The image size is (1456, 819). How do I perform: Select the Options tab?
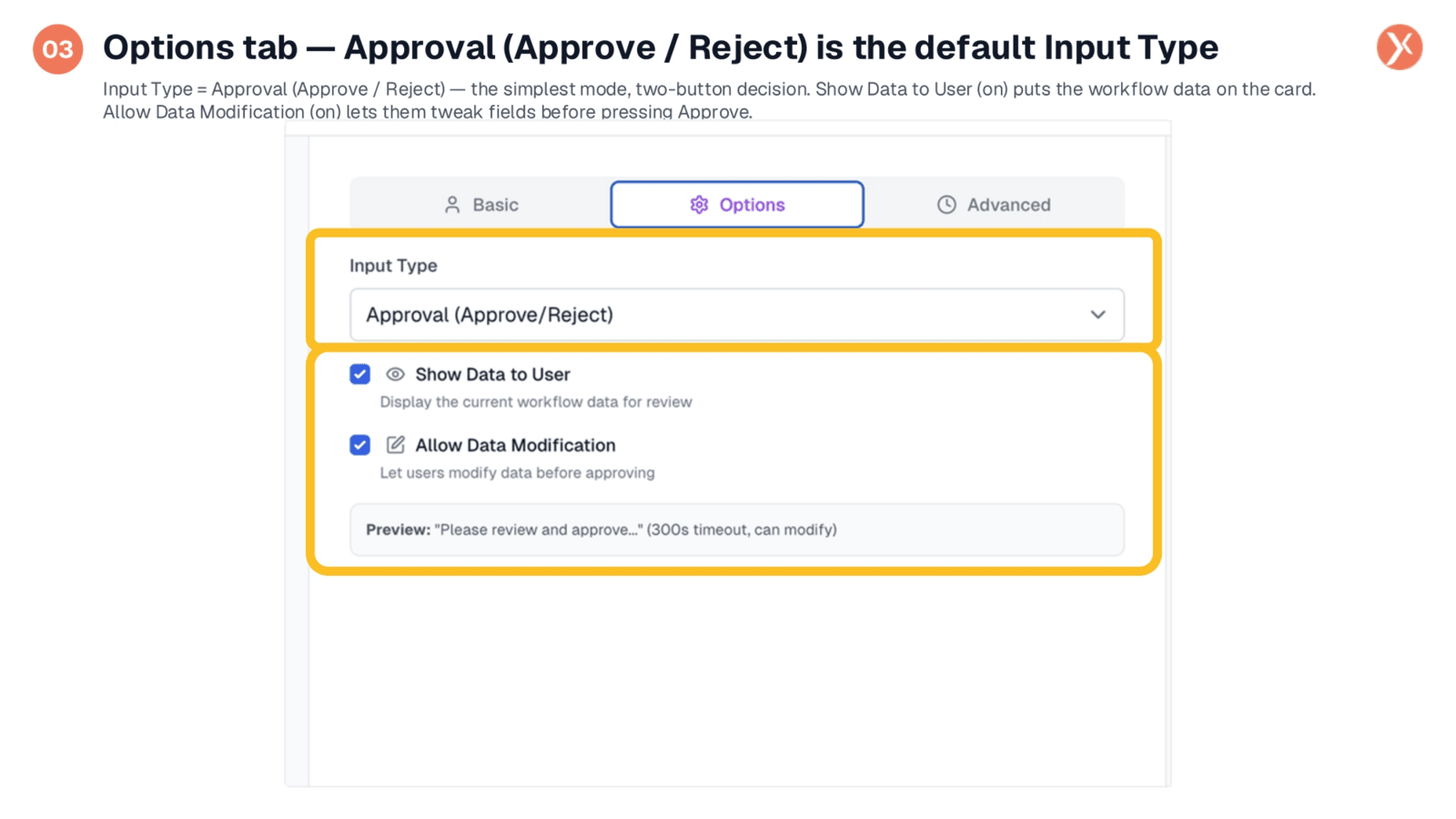point(737,205)
